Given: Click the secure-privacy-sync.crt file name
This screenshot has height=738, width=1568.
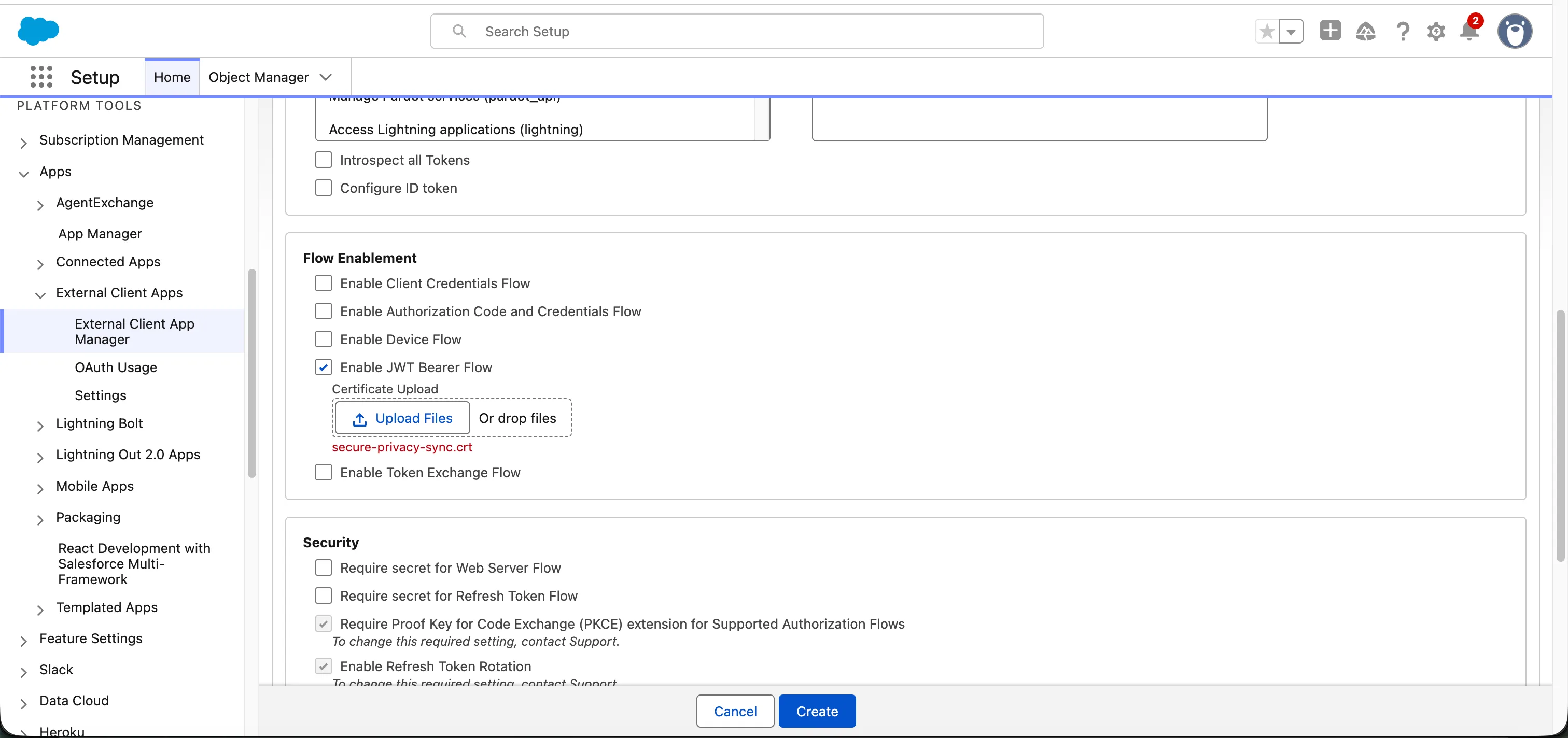Looking at the screenshot, I should (402, 447).
